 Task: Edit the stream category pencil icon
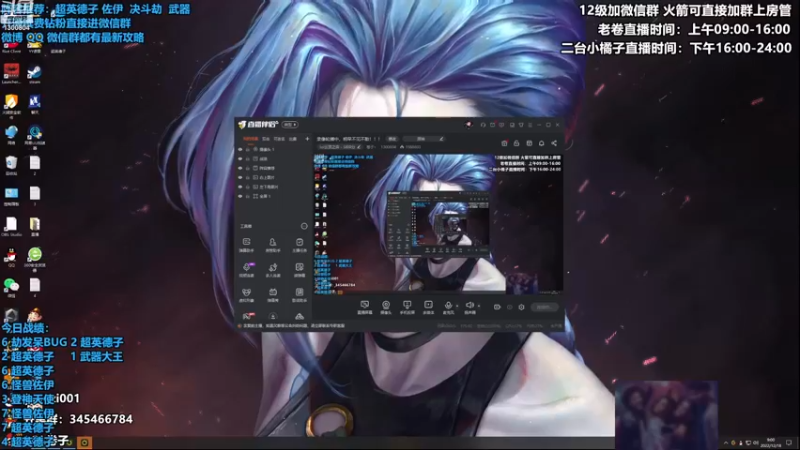pos(359,147)
